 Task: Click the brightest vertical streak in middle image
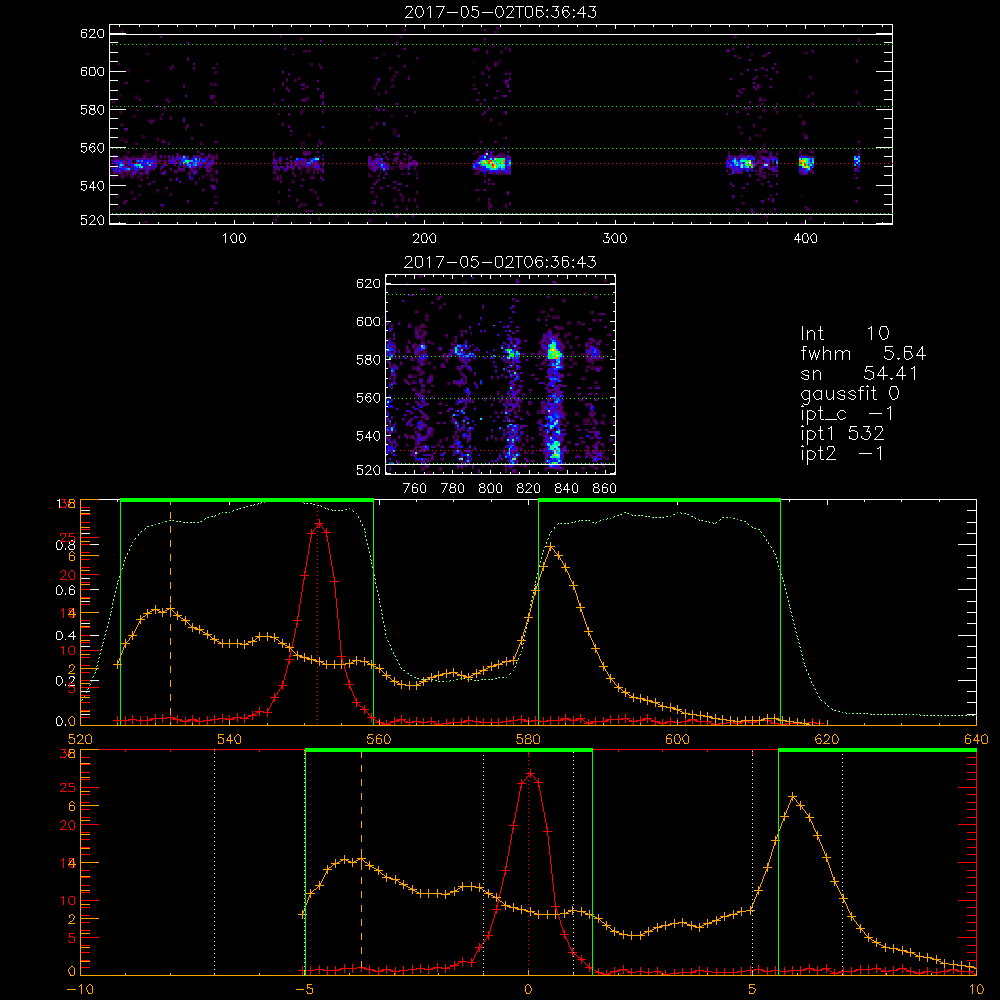[x=554, y=399]
